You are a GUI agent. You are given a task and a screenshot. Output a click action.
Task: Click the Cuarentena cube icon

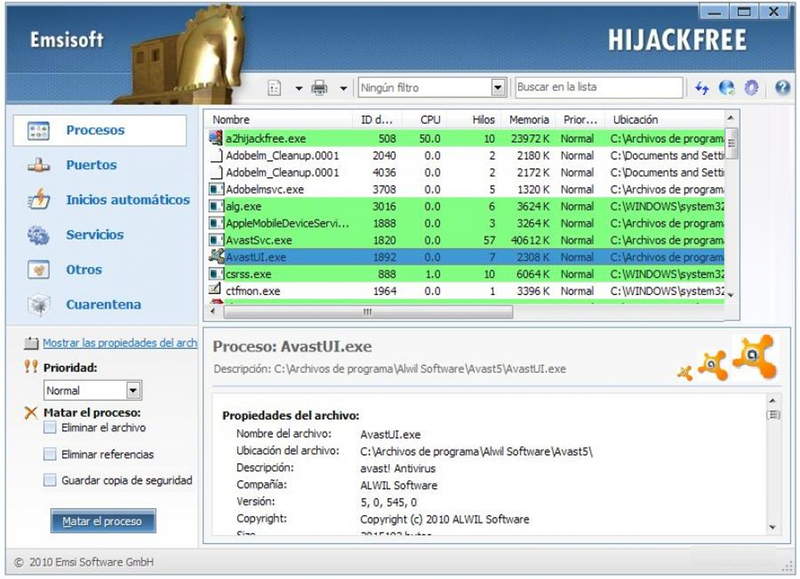[39, 305]
